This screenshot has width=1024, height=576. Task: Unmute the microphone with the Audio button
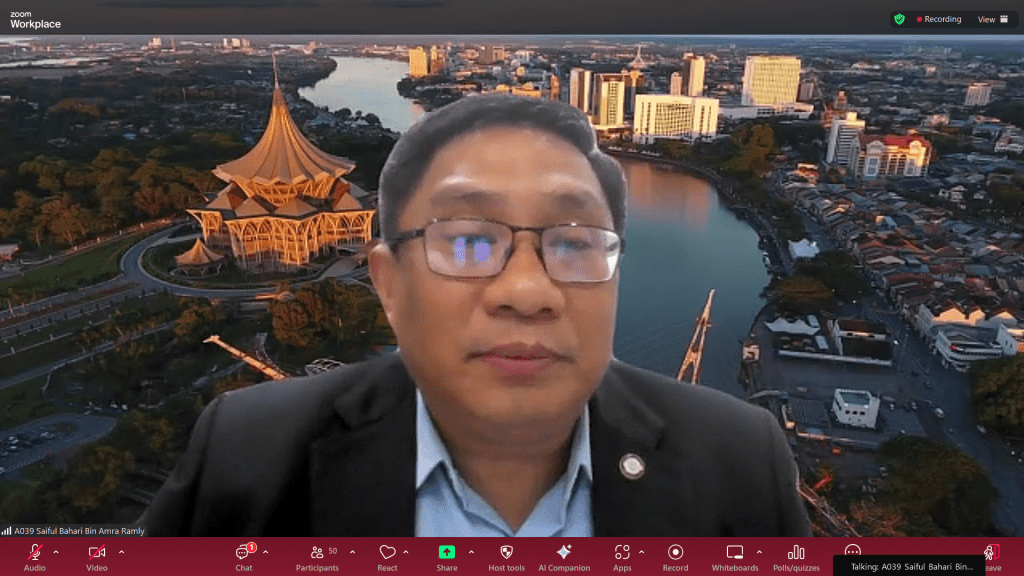(x=35, y=555)
